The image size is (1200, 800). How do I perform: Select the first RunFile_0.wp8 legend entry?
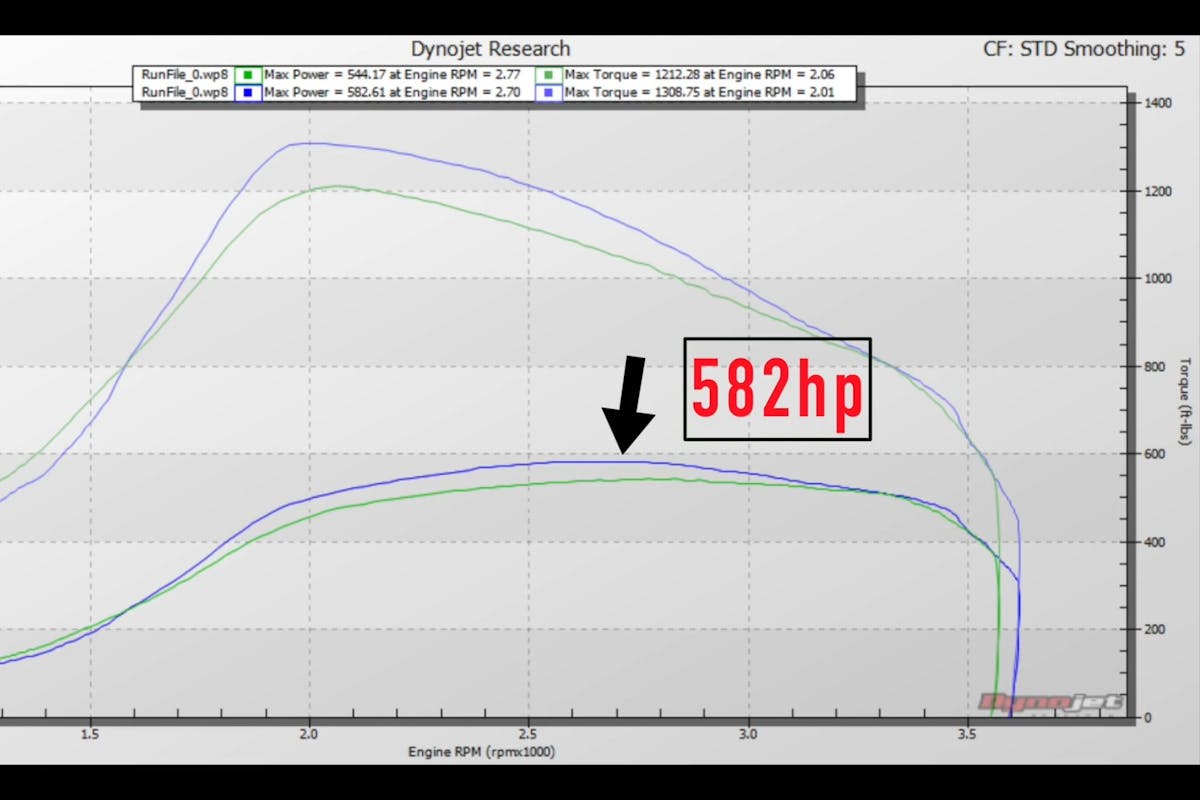[x=185, y=75]
